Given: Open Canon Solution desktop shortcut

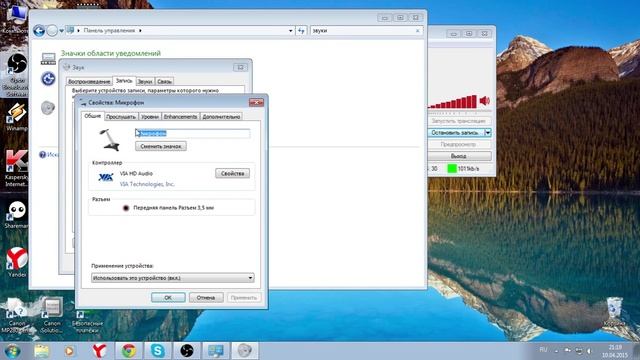Looking at the screenshot, I should click(52, 315).
